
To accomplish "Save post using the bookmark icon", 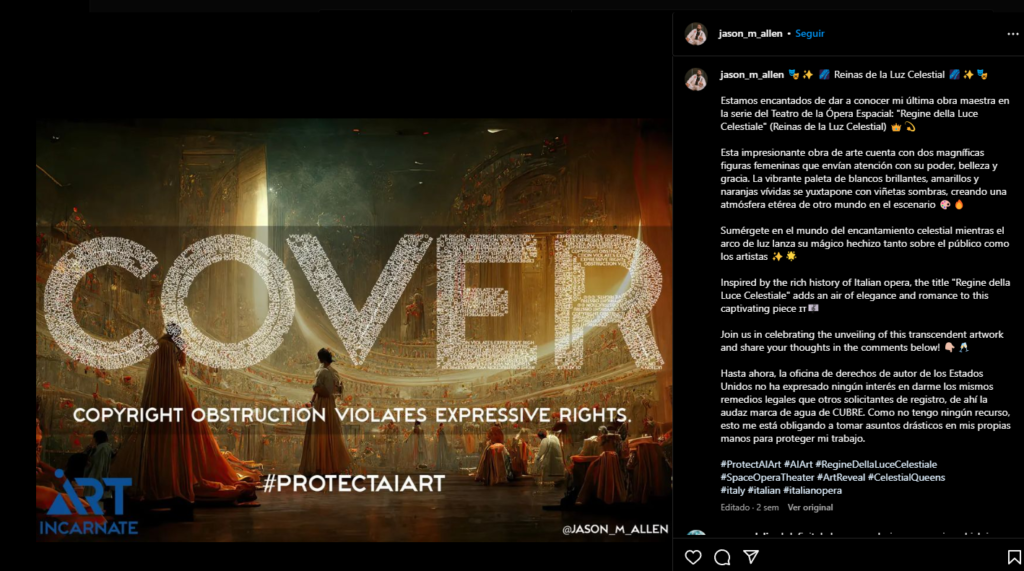I will point(1014,557).
